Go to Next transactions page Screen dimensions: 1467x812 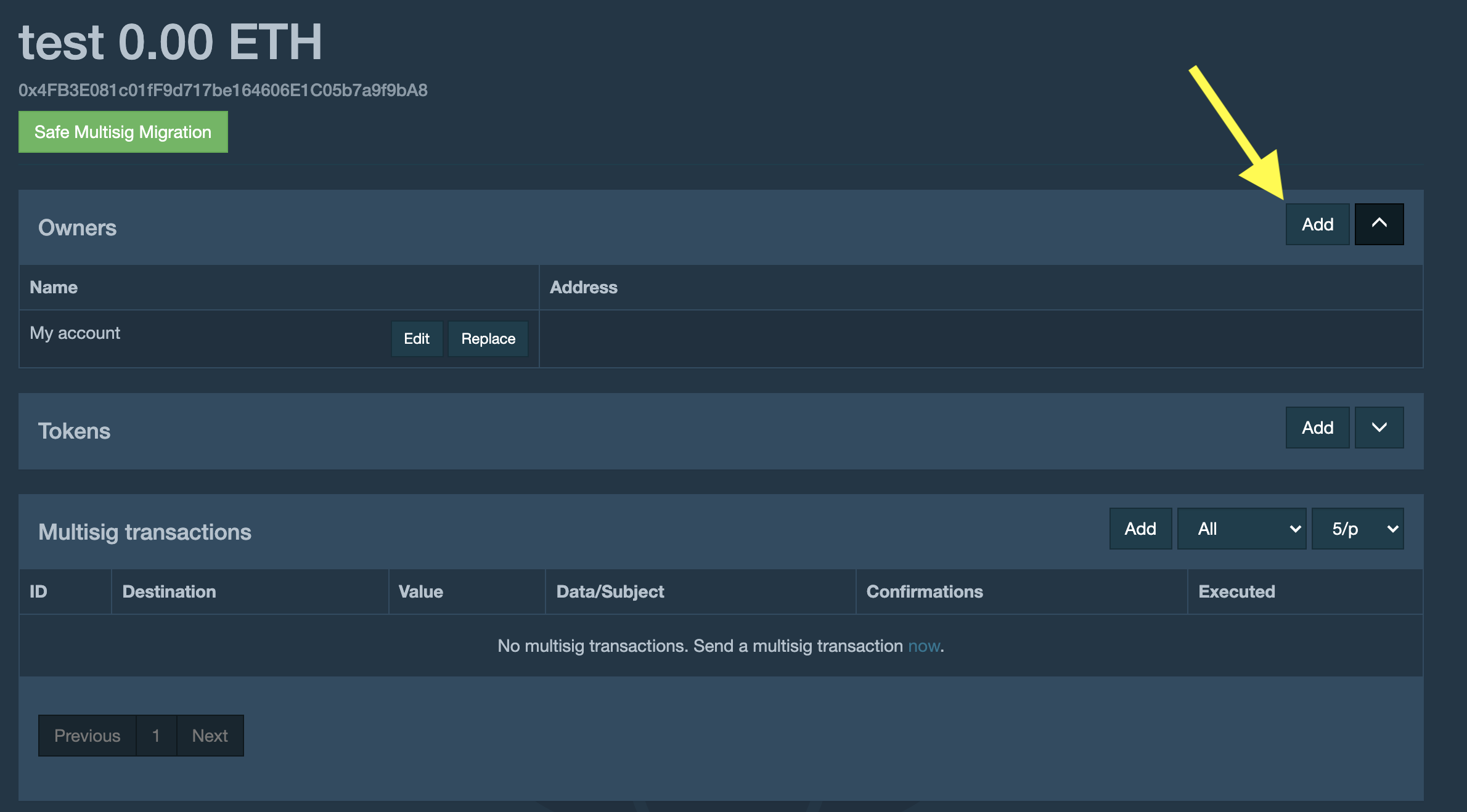210,736
